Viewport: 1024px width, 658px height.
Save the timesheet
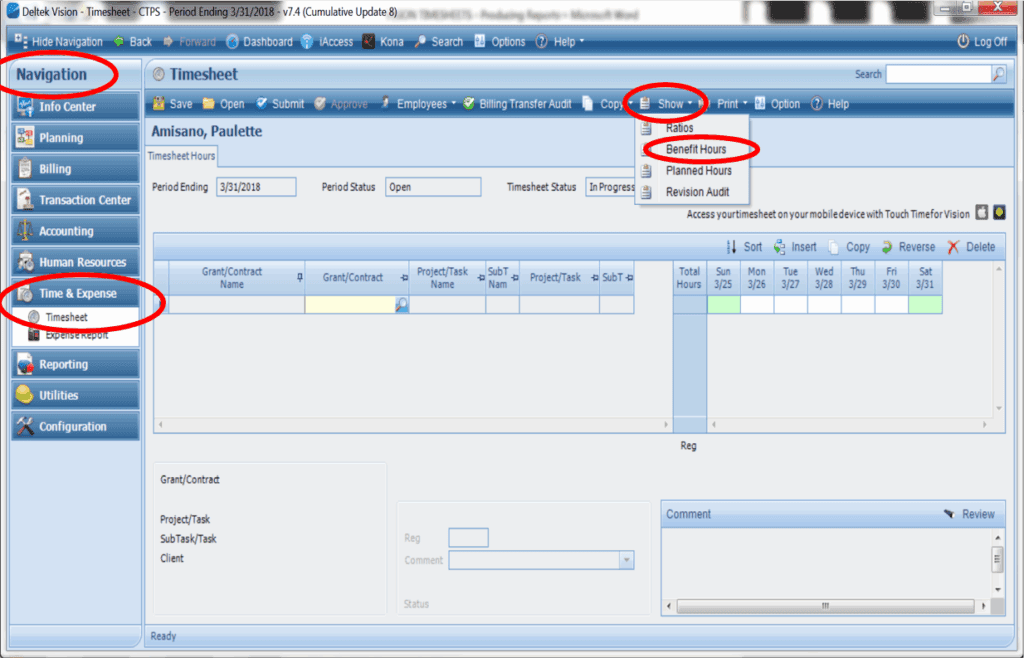tap(172, 104)
